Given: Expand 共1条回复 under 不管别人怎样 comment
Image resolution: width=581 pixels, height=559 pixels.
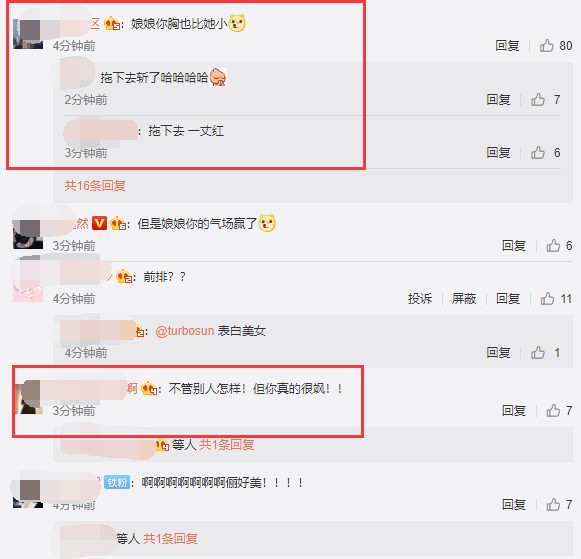Looking at the screenshot, I should (227, 444).
